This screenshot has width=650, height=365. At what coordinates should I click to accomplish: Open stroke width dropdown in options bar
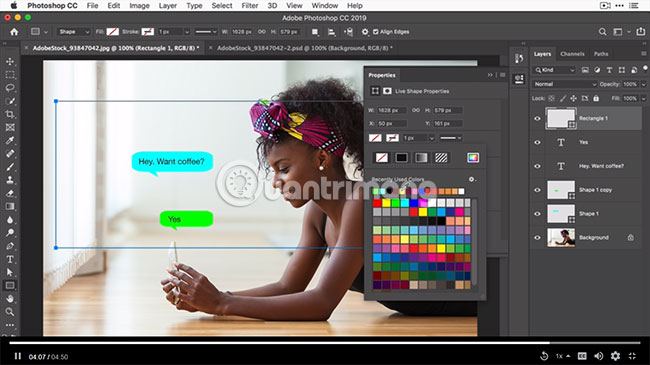187,32
